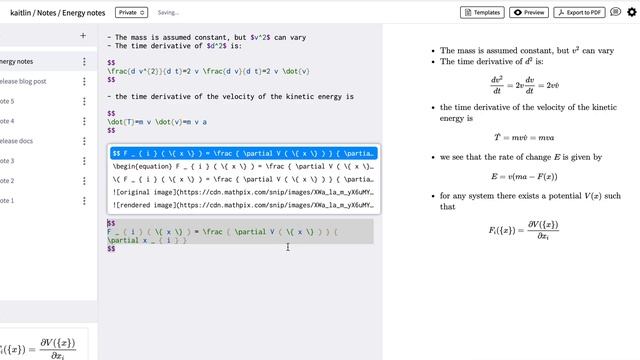This screenshot has height=360, width=640.
Task: Choose the \begin{equation} suggestion
Action: click(244, 167)
